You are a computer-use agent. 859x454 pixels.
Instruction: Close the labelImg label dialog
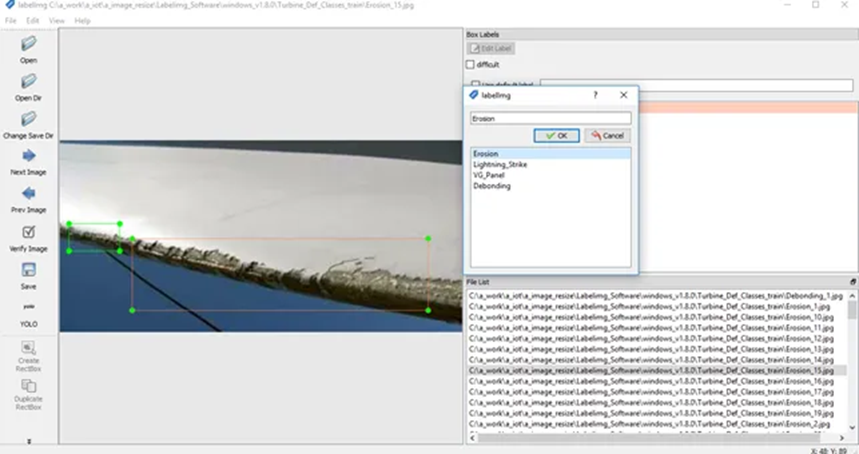pyautogui.click(x=623, y=95)
